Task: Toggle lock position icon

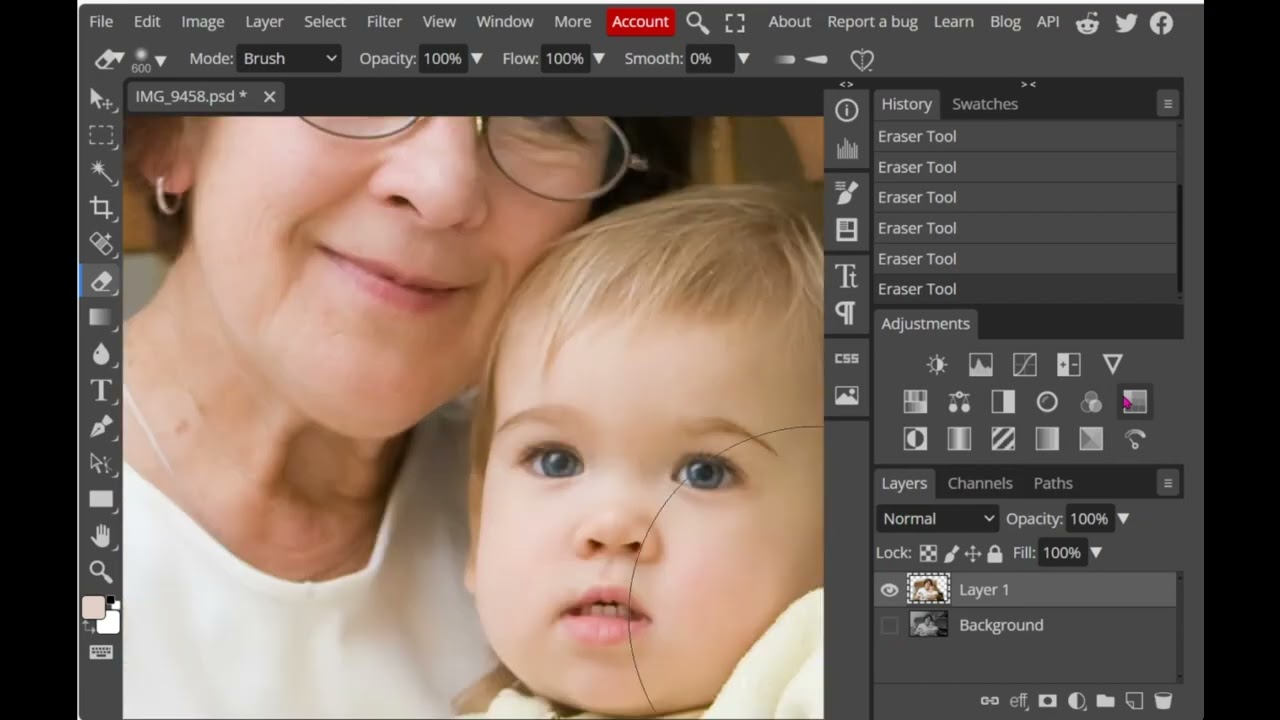Action: pyautogui.click(x=973, y=553)
